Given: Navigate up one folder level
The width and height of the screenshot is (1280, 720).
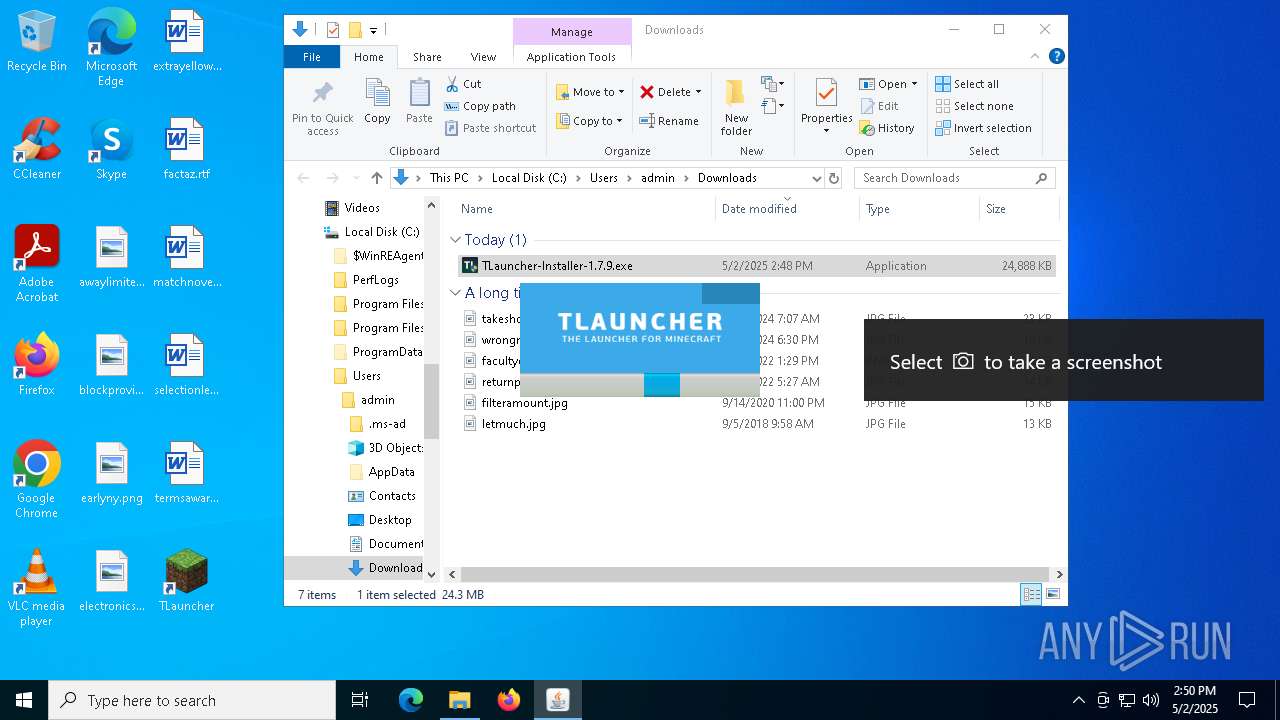Looking at the screenshot, I should (x=376, y=178).
